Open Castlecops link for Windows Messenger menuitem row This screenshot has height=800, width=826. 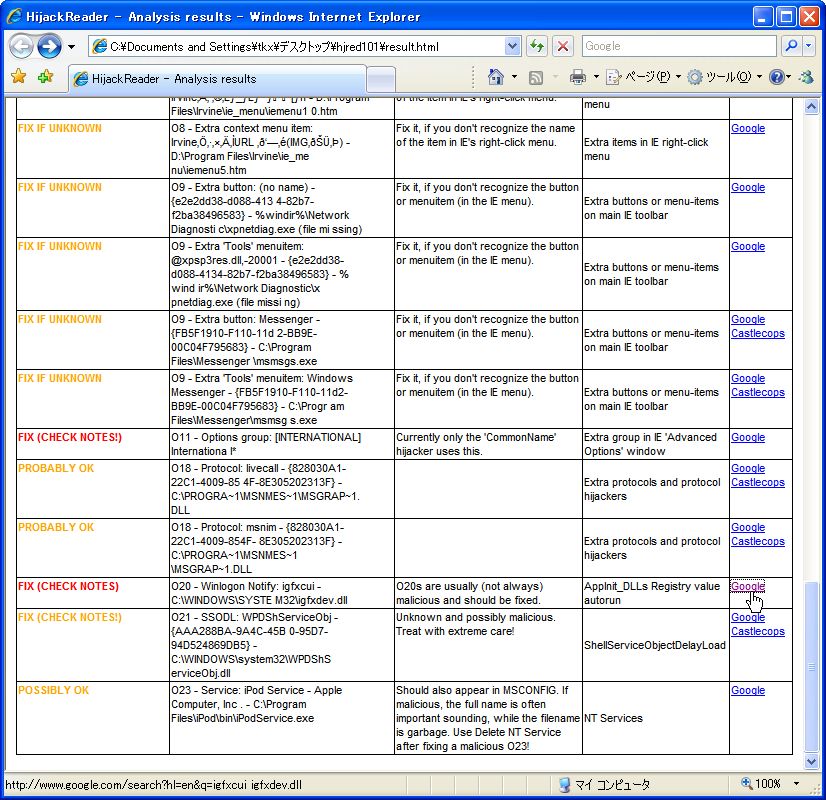pyautogui.click(x=758, y=392)
